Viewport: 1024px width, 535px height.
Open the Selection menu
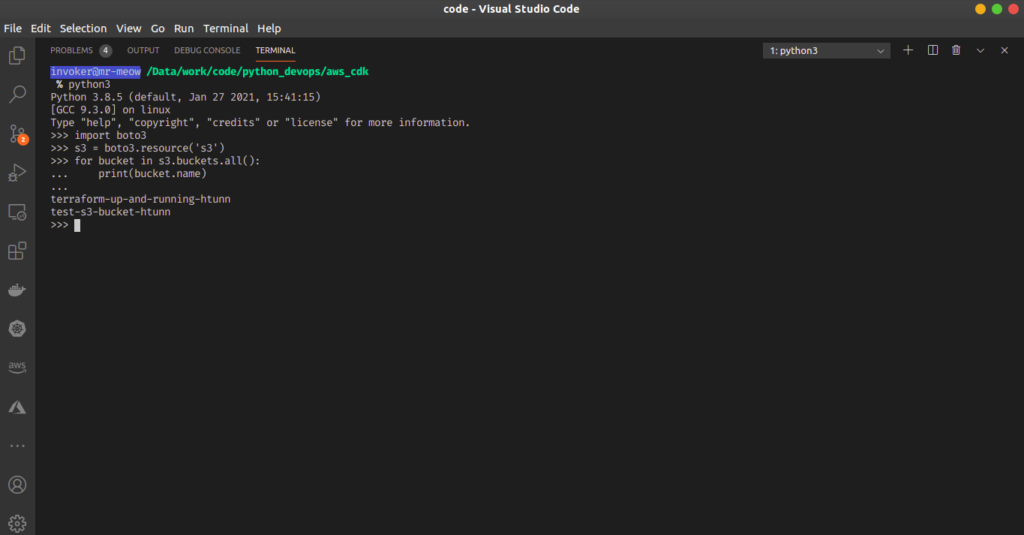click(83, 28)
